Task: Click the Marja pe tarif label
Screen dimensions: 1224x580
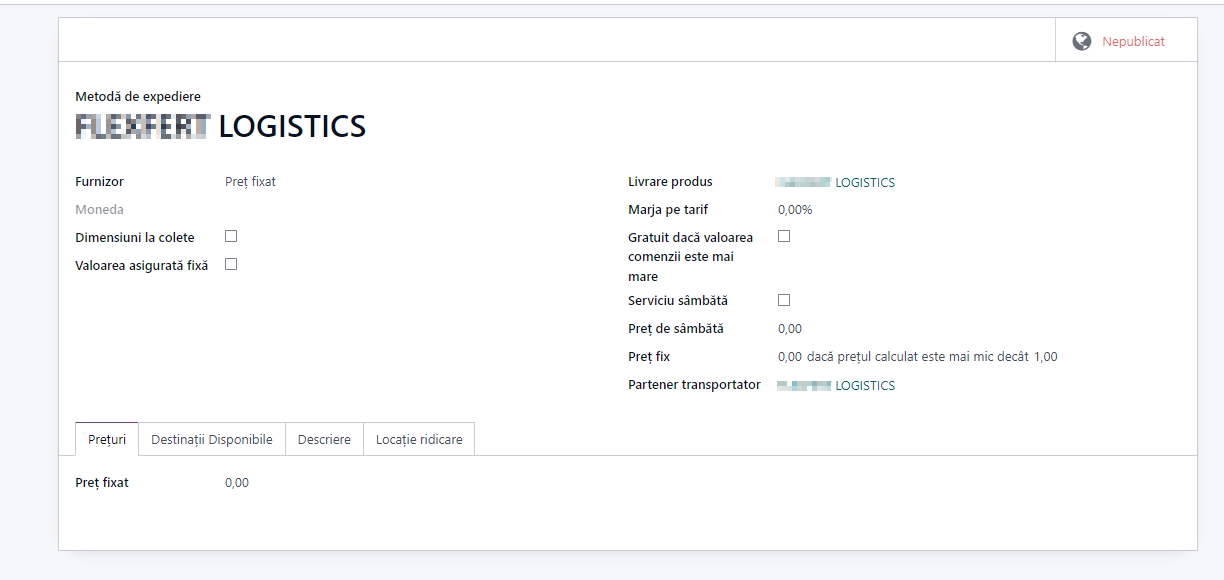Action: pyautogui.click(x=668, y=210)
